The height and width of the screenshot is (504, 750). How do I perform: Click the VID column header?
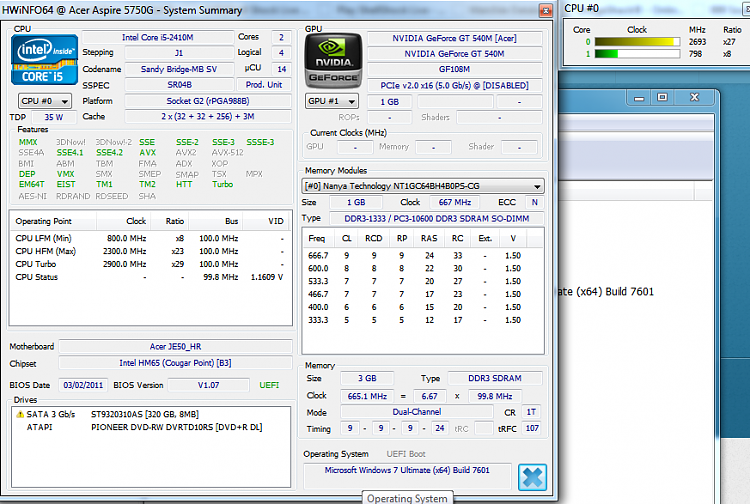266,221
